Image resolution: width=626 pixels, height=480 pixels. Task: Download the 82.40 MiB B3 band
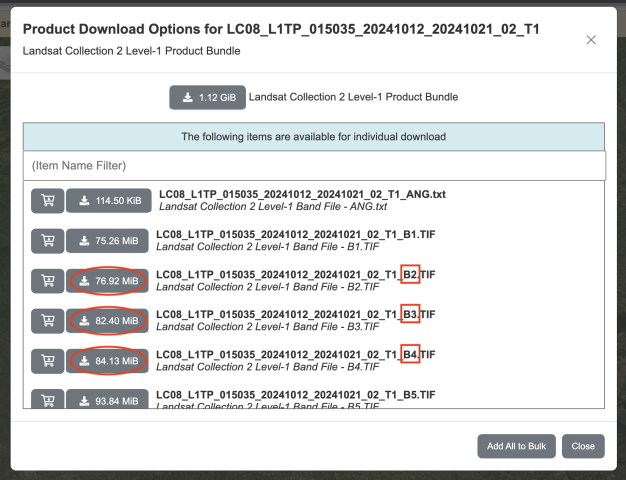[107, 321]
